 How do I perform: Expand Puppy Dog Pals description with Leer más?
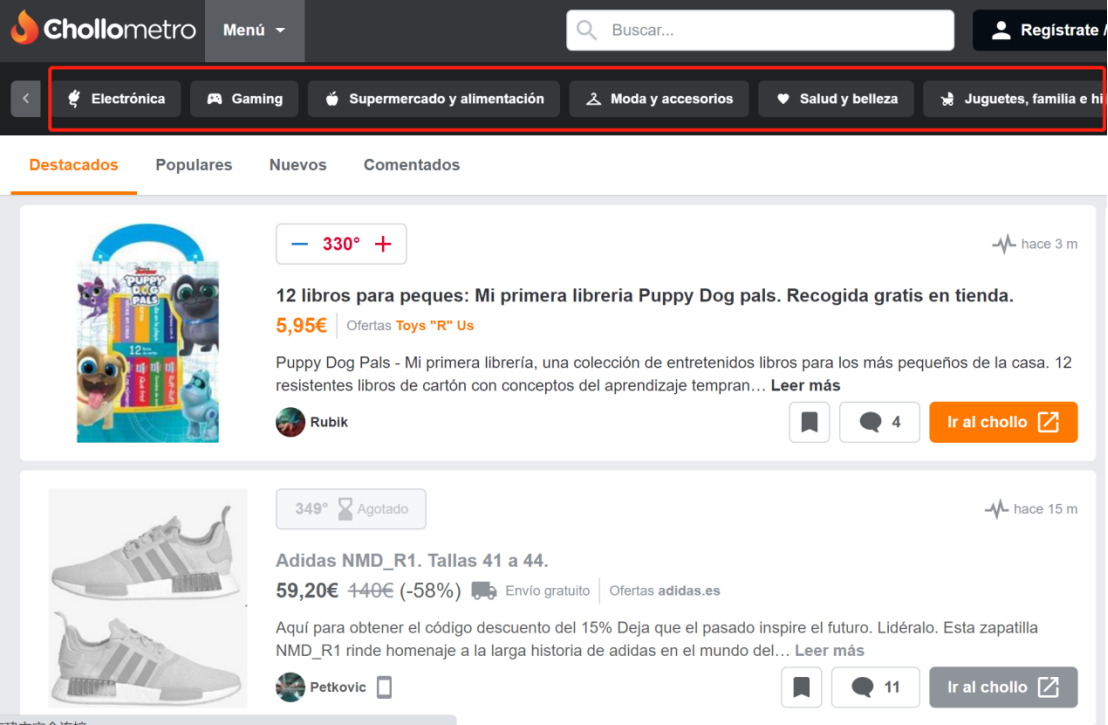806,386
